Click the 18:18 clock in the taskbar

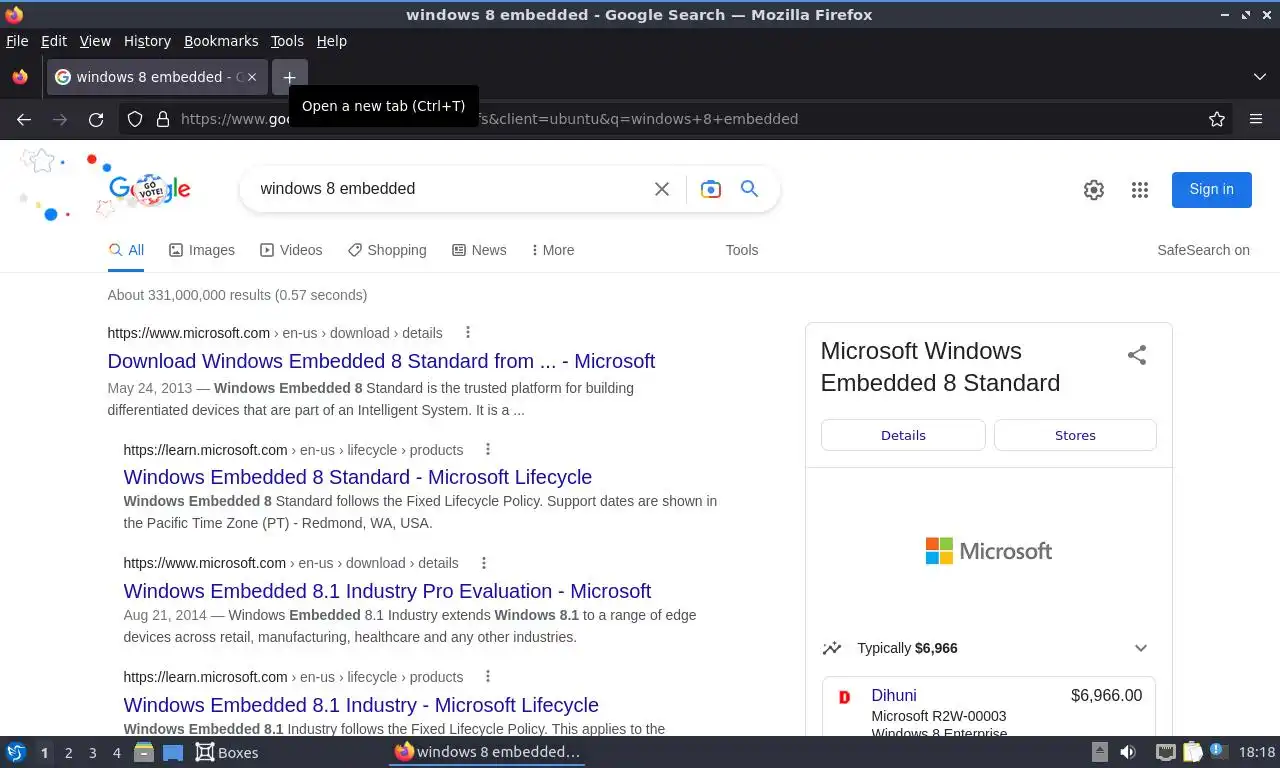point(1257,752)
